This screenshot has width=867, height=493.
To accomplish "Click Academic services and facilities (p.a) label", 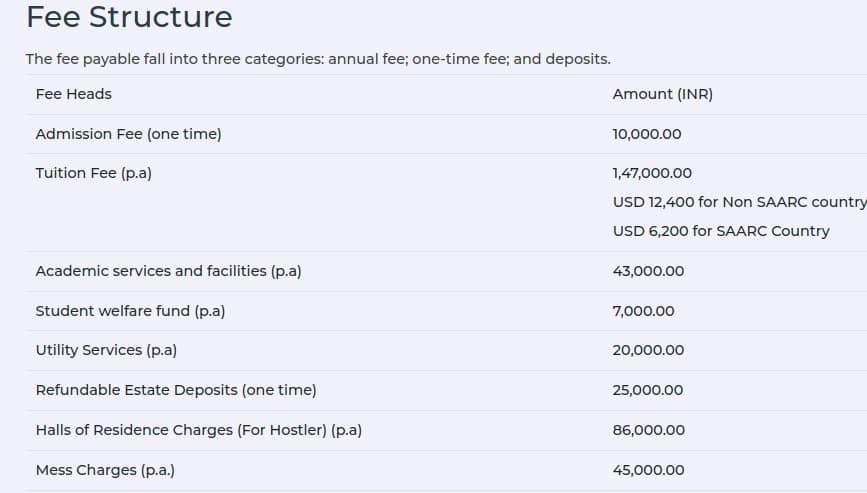I will [x=169, y=271].
